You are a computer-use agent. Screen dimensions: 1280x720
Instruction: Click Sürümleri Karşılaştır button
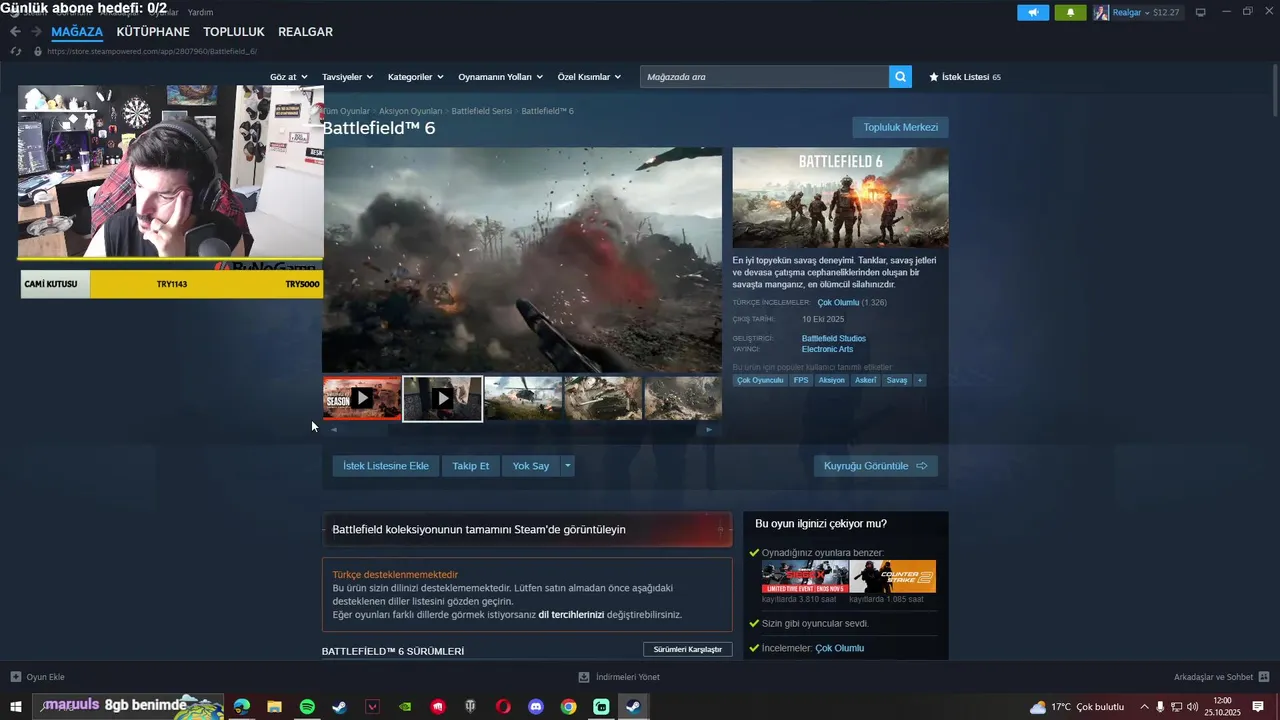tap(687, 649)
